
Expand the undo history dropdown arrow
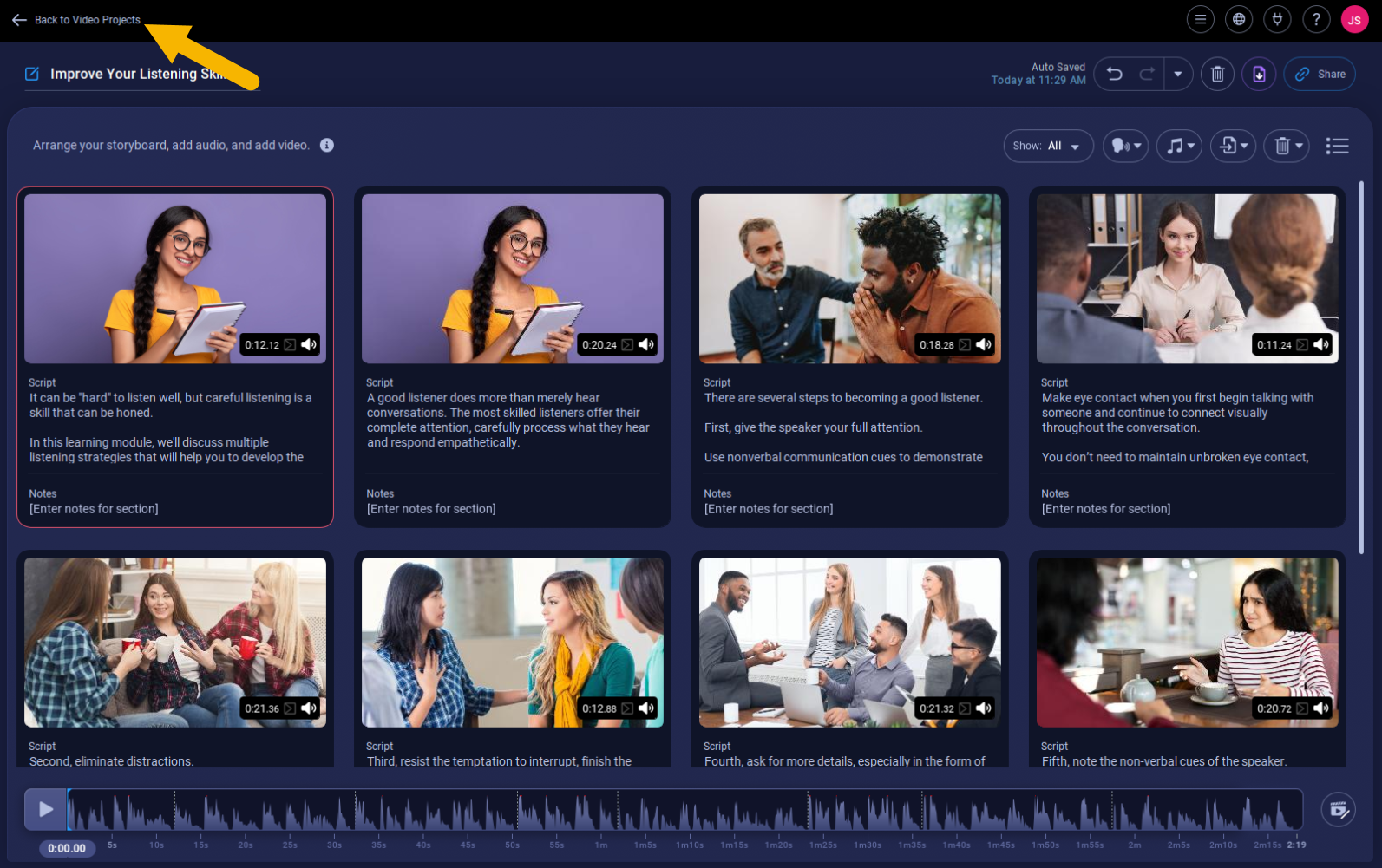click(1177, 74)
